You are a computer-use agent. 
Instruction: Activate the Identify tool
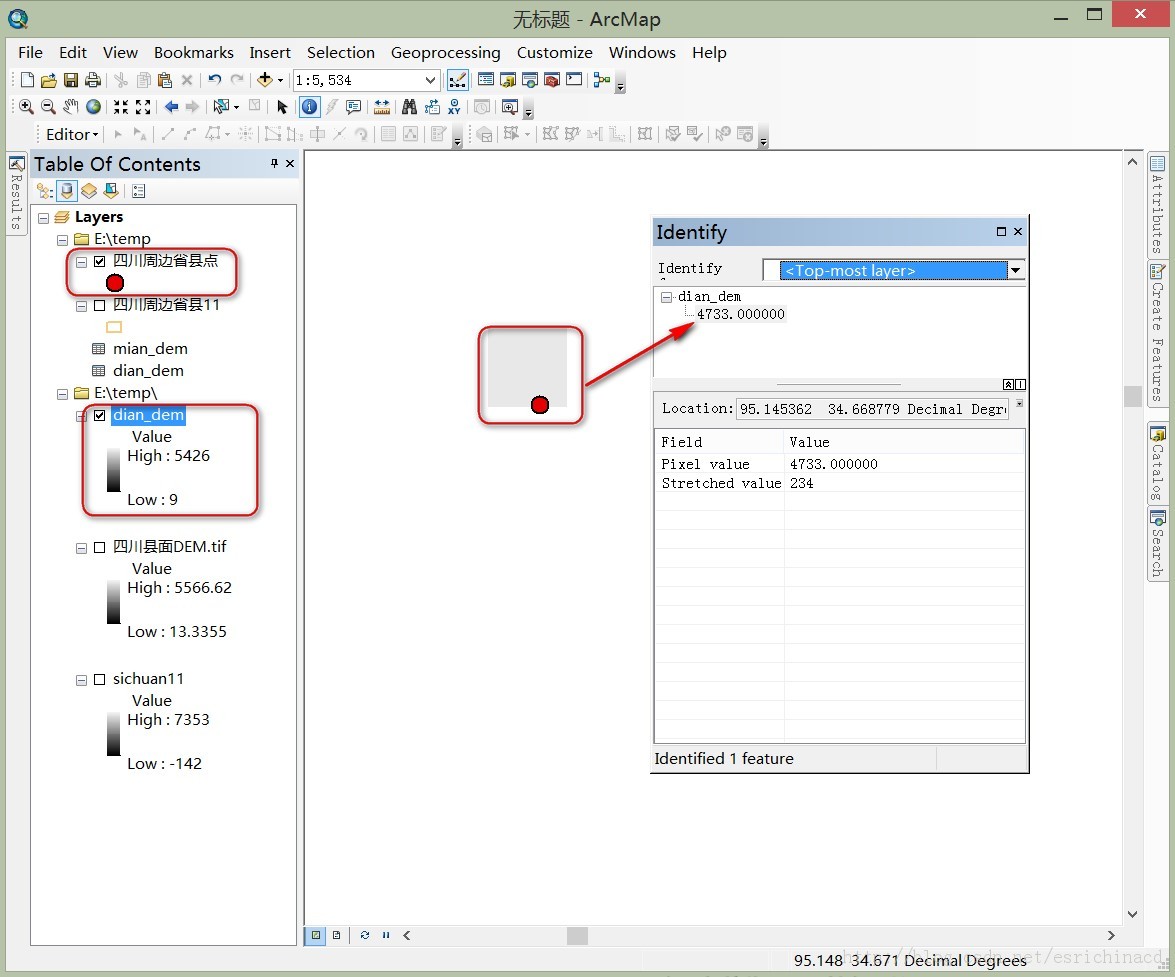(309, 107)
